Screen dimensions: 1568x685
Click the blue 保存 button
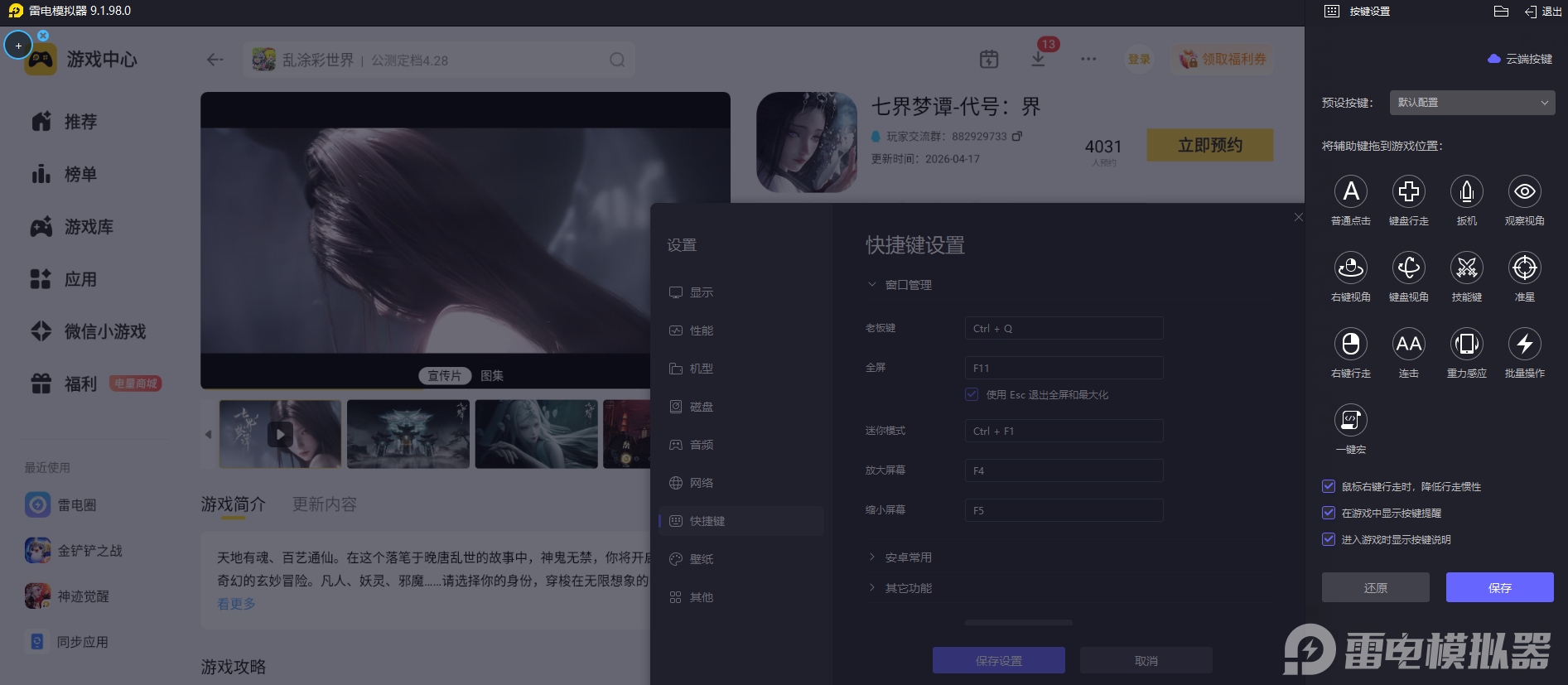point(1499,587)
